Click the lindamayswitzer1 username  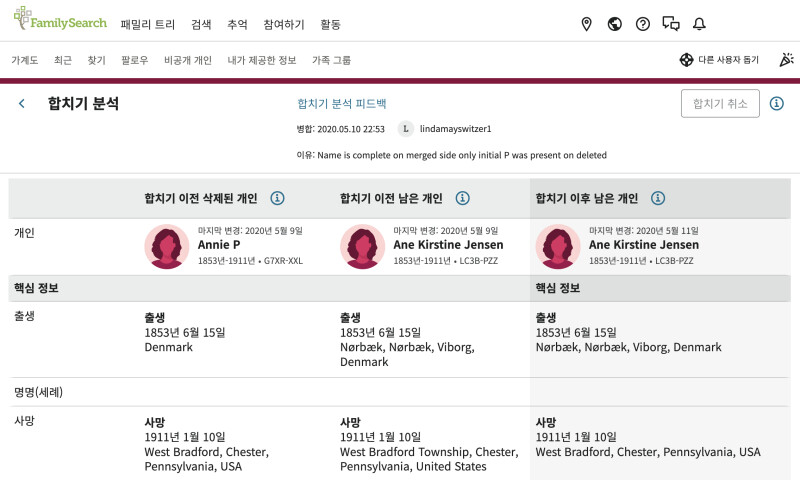point(456,129)
